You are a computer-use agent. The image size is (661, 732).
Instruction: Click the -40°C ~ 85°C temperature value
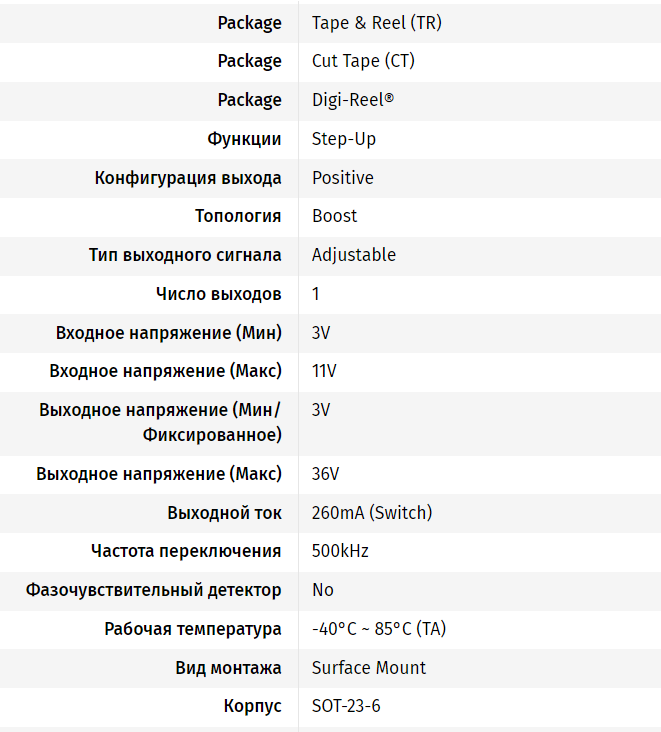(x=379, y=629)
